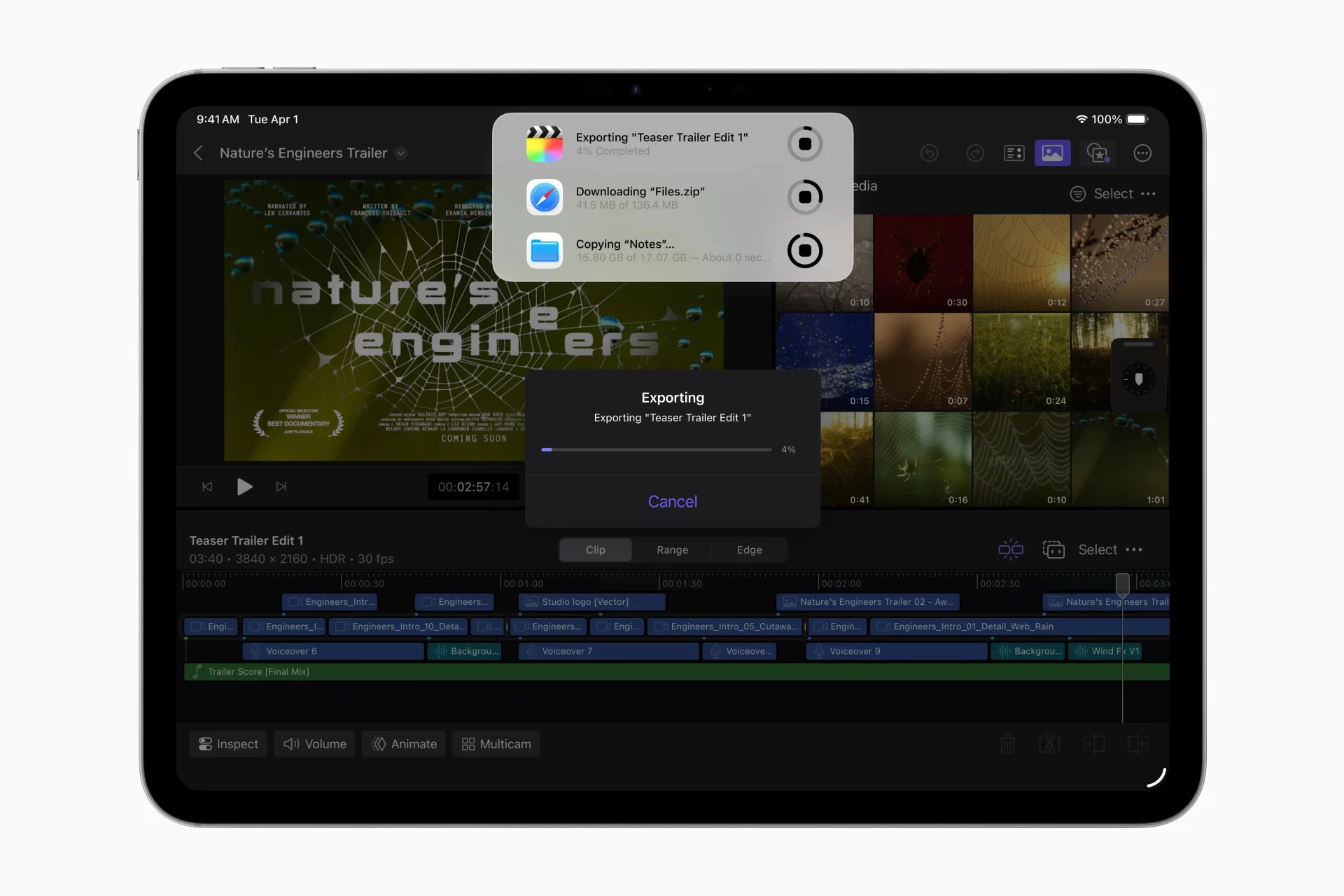This screenshot has height=896, width=1344.
Task: Open timeline Select ellipsis options
Action: tap(1134, 549)
